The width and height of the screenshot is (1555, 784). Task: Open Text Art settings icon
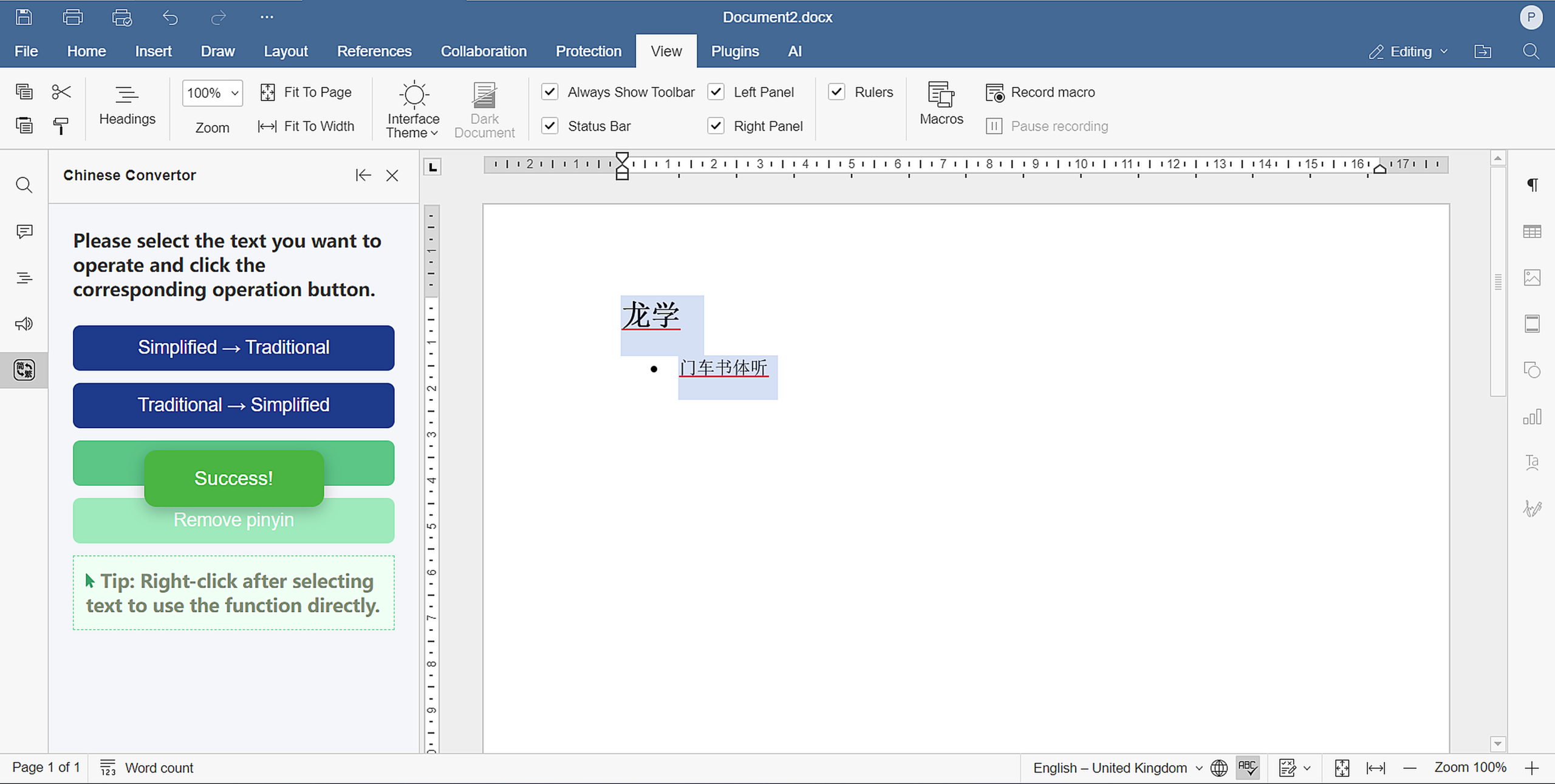(1532, 463)
